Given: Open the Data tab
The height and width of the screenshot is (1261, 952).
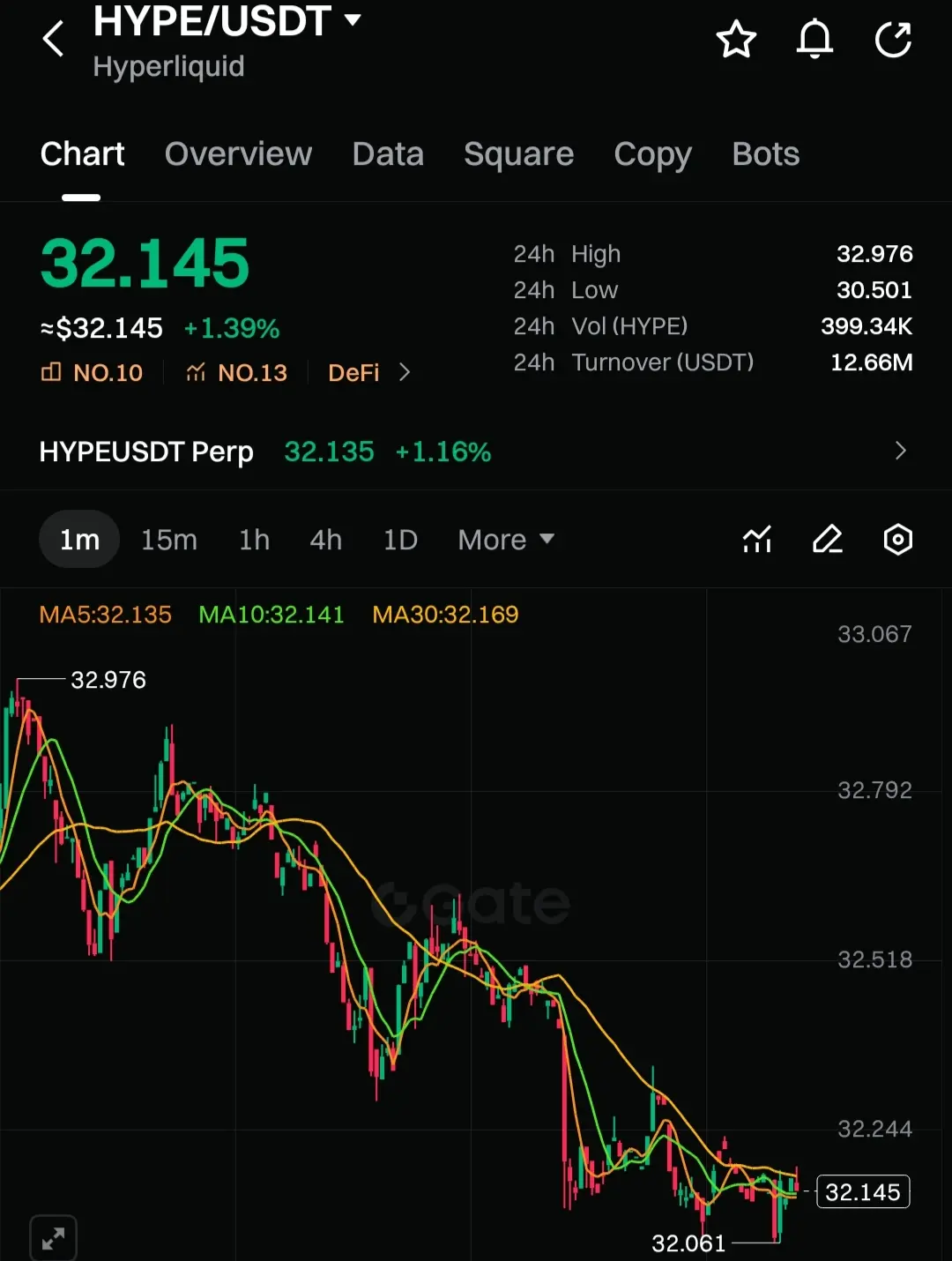Looking at the screenshot, I should [388, 154].
